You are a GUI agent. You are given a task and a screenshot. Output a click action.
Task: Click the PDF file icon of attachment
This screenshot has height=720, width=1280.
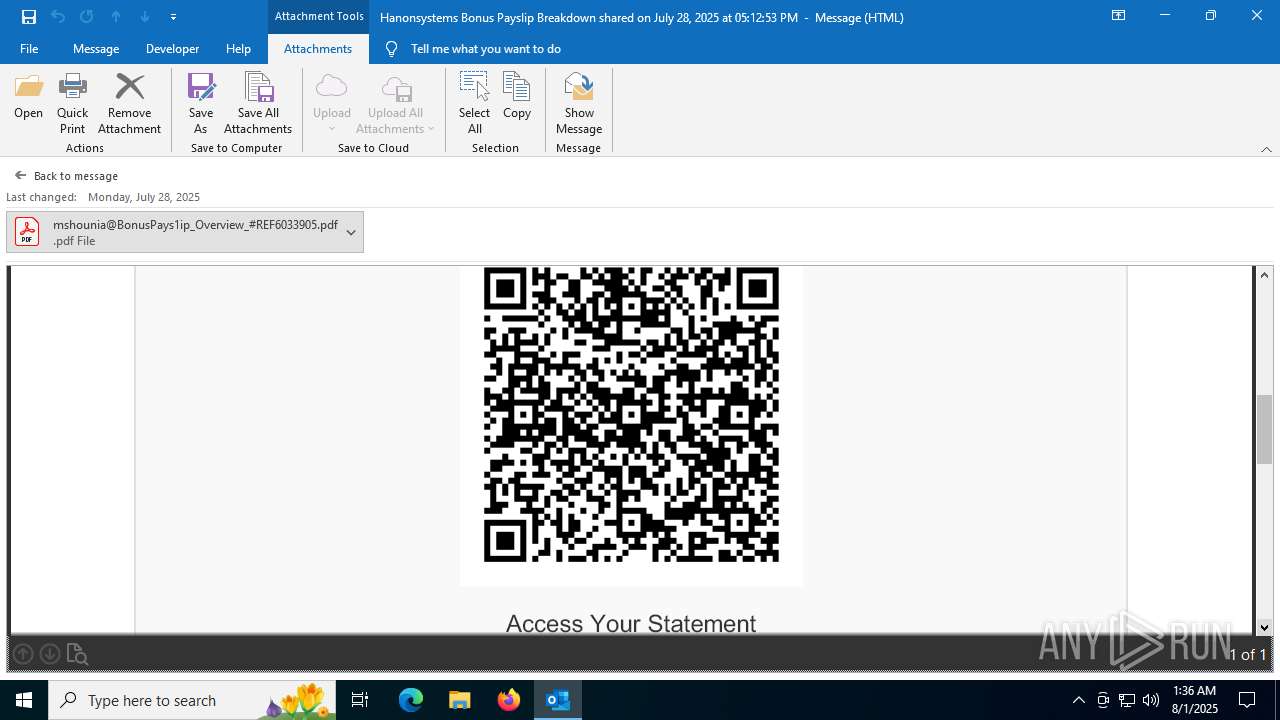click(27, 232)
